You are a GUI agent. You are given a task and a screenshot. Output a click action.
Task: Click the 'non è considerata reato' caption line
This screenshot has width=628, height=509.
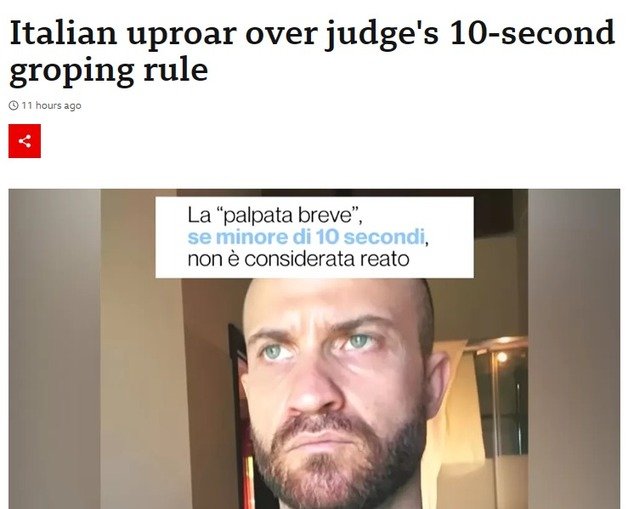(298, 259)
